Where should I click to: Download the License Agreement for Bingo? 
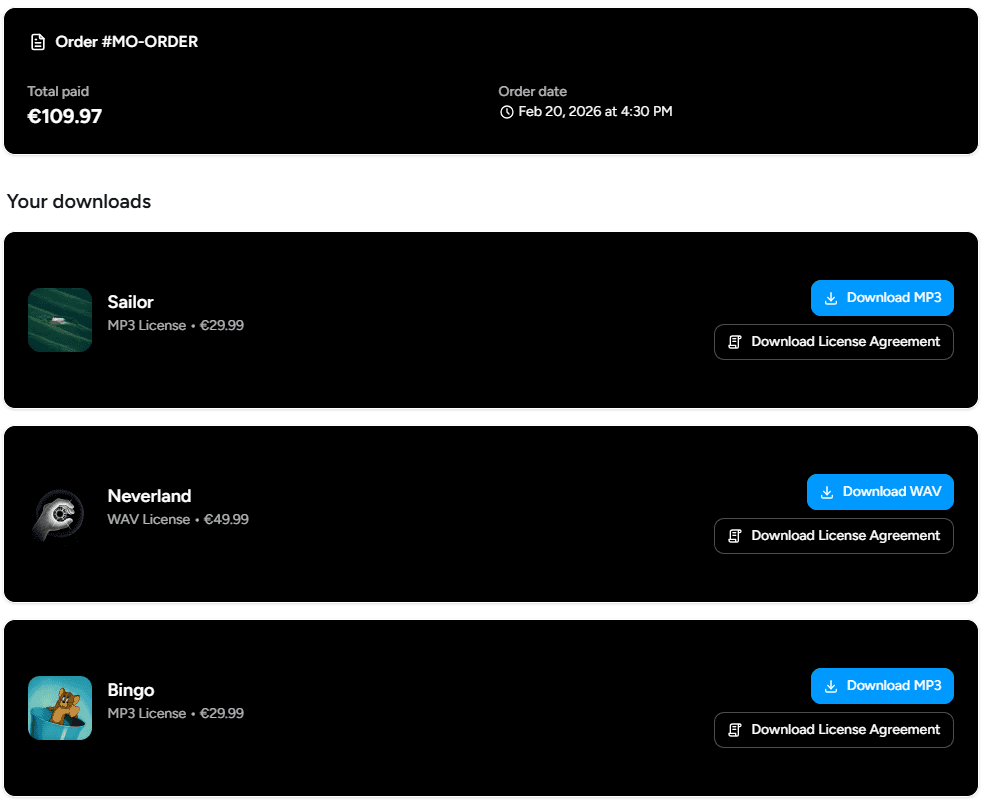[833, 730]
